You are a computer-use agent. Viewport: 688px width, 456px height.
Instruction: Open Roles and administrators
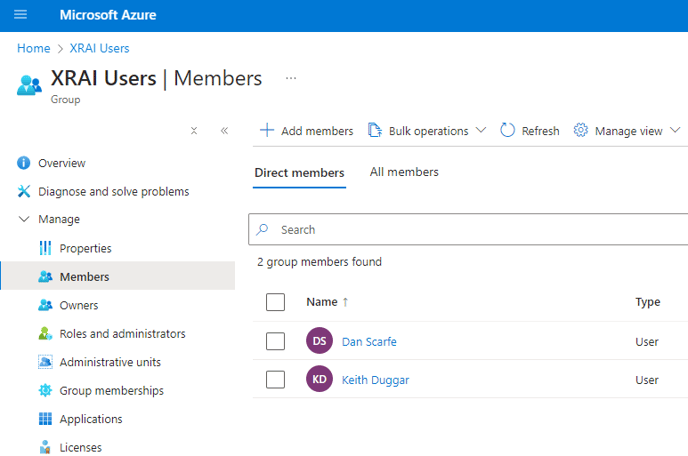pyautogui.click(x=122, y=334)
